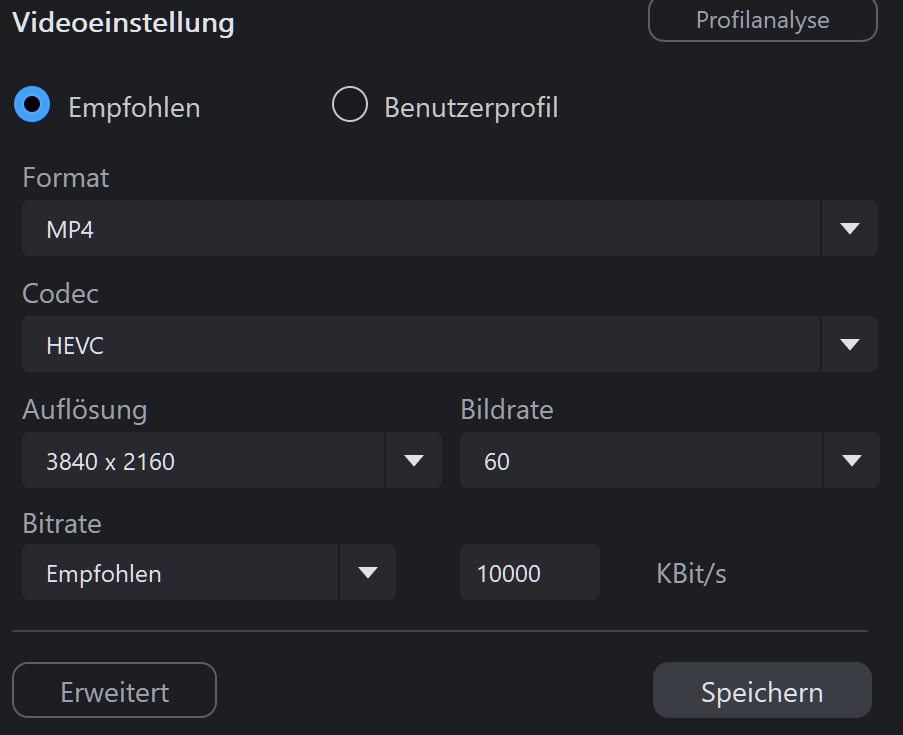This screenshot has height=735, width=903.
Task: Expand the Bildrate dropdown arrow
Action: (851, 461)
